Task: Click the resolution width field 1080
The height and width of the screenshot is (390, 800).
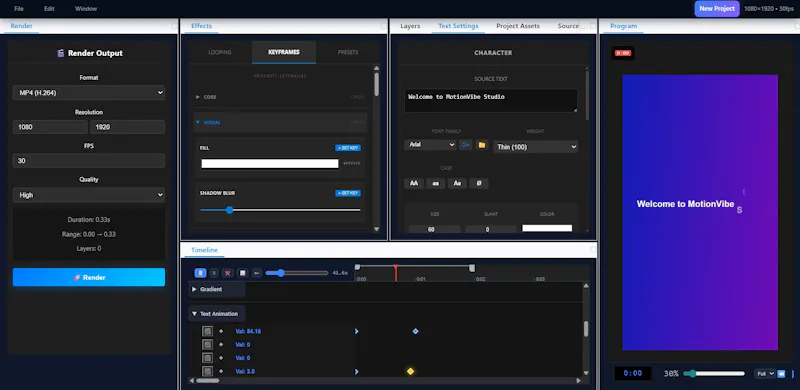Action: tap(50, 127)
